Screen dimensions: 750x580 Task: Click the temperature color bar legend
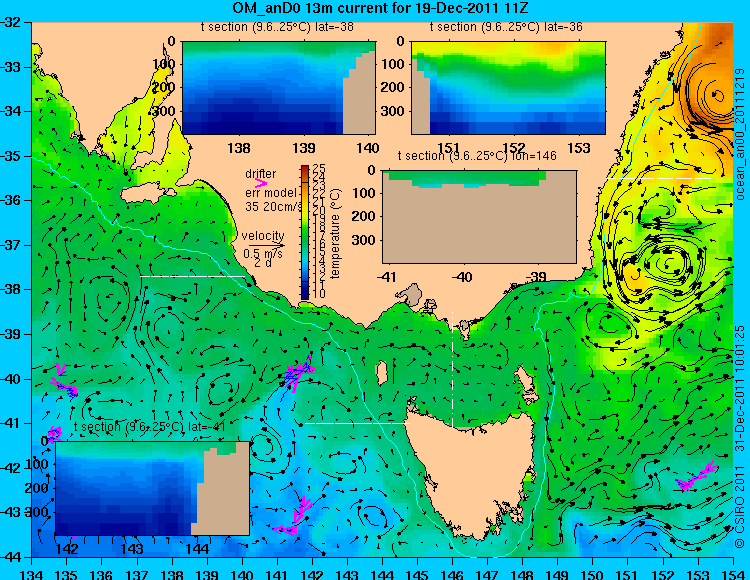point(305,232)
